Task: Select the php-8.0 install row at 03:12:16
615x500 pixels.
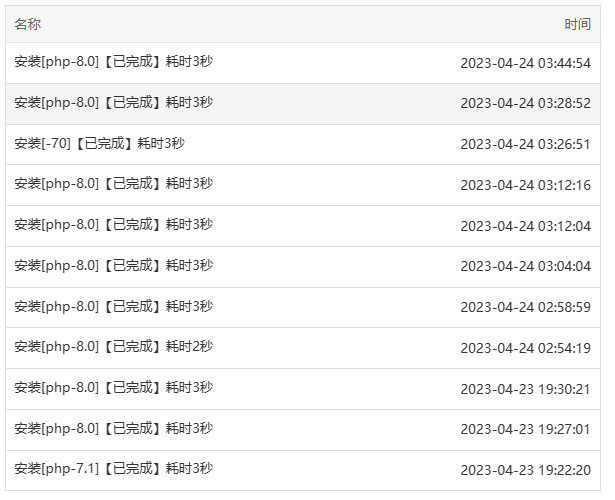Action: click(x=303, y=185)
